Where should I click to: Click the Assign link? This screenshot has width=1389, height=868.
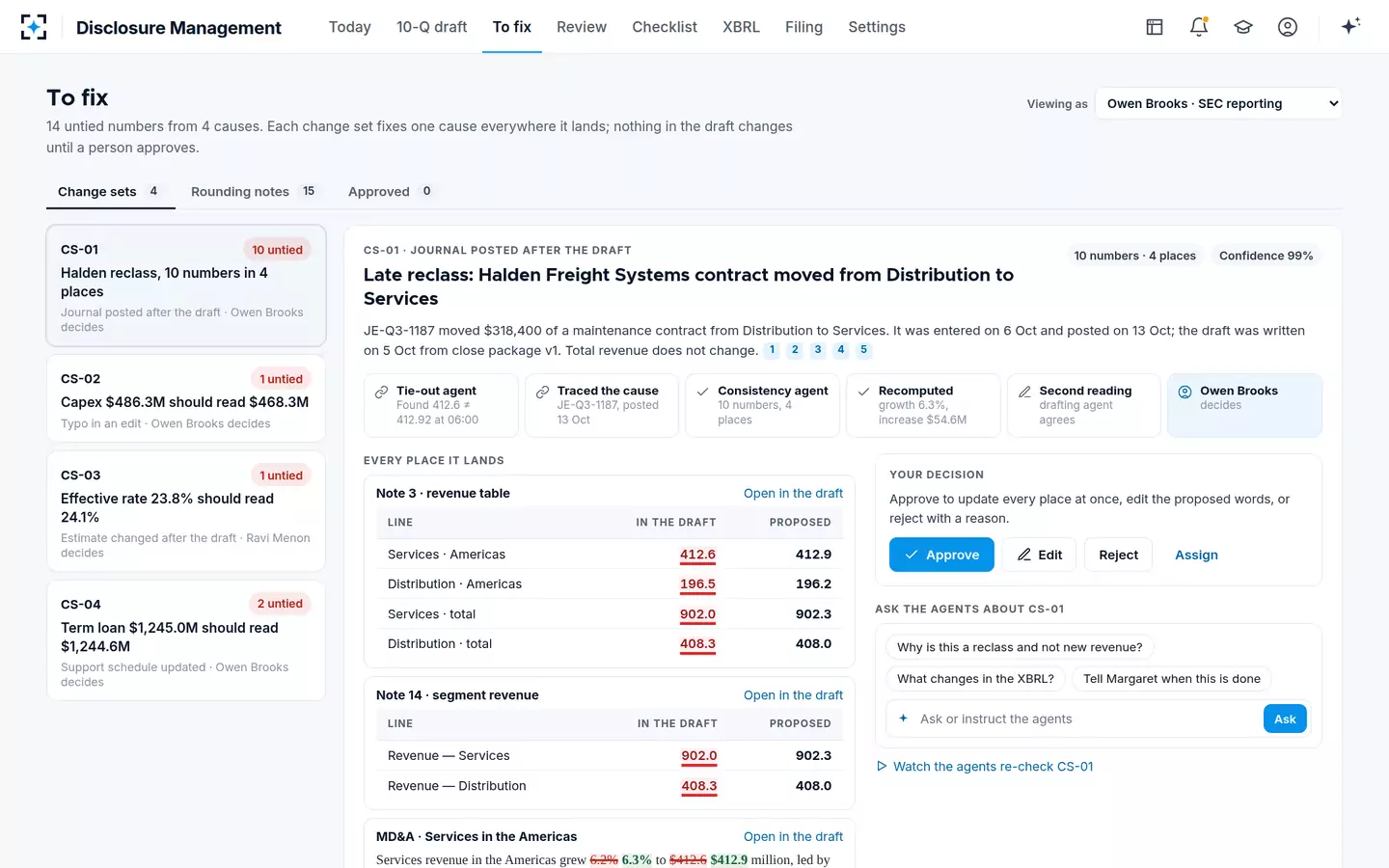[1196, 555]
